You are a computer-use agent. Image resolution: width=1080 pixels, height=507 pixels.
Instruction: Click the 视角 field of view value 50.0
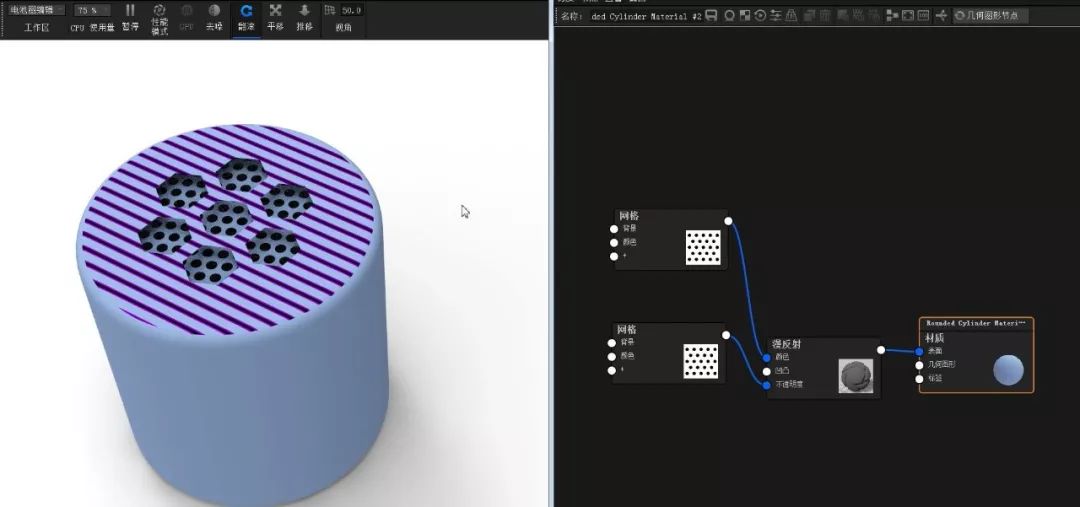tap(351, 10)
